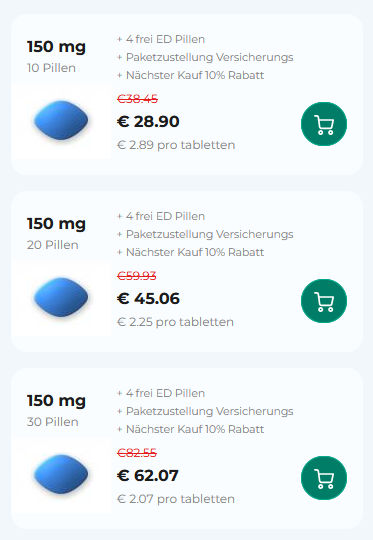
Task: Add 10 Pillen package to cart
Action: pos(324,124)
